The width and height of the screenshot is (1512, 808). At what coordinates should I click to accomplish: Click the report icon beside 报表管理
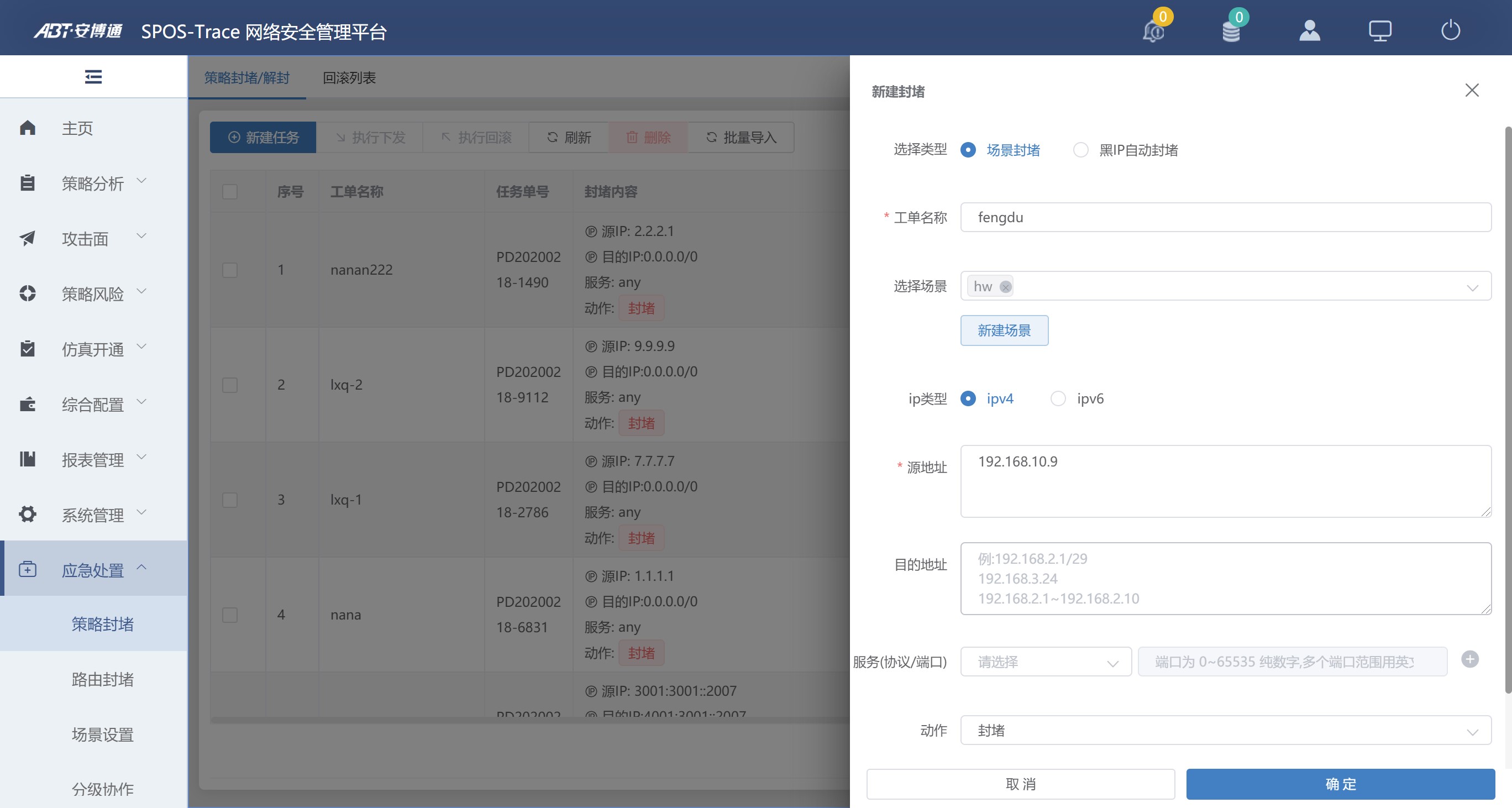point(28,459)
